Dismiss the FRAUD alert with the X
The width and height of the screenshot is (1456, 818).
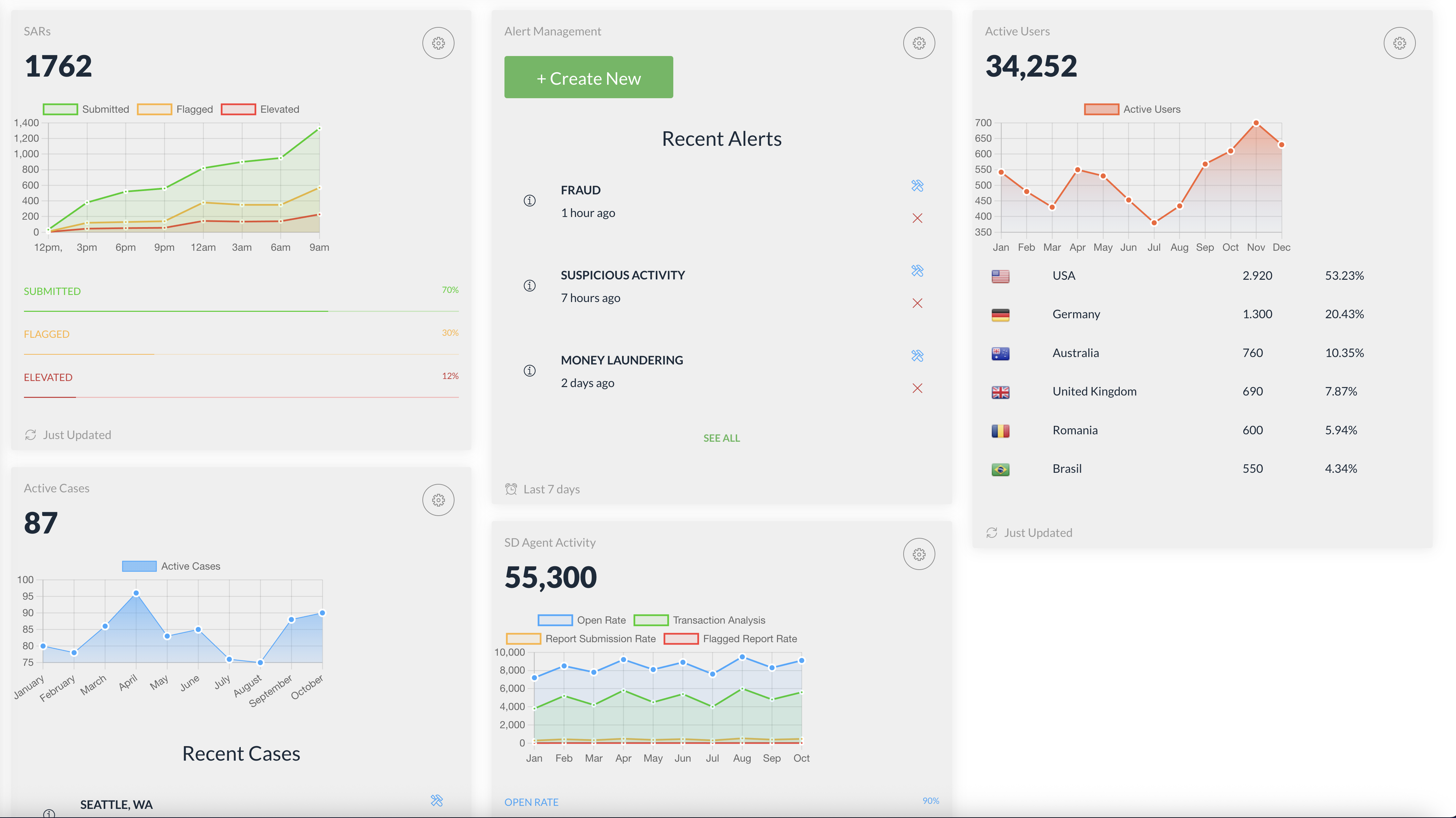point(918,218)
